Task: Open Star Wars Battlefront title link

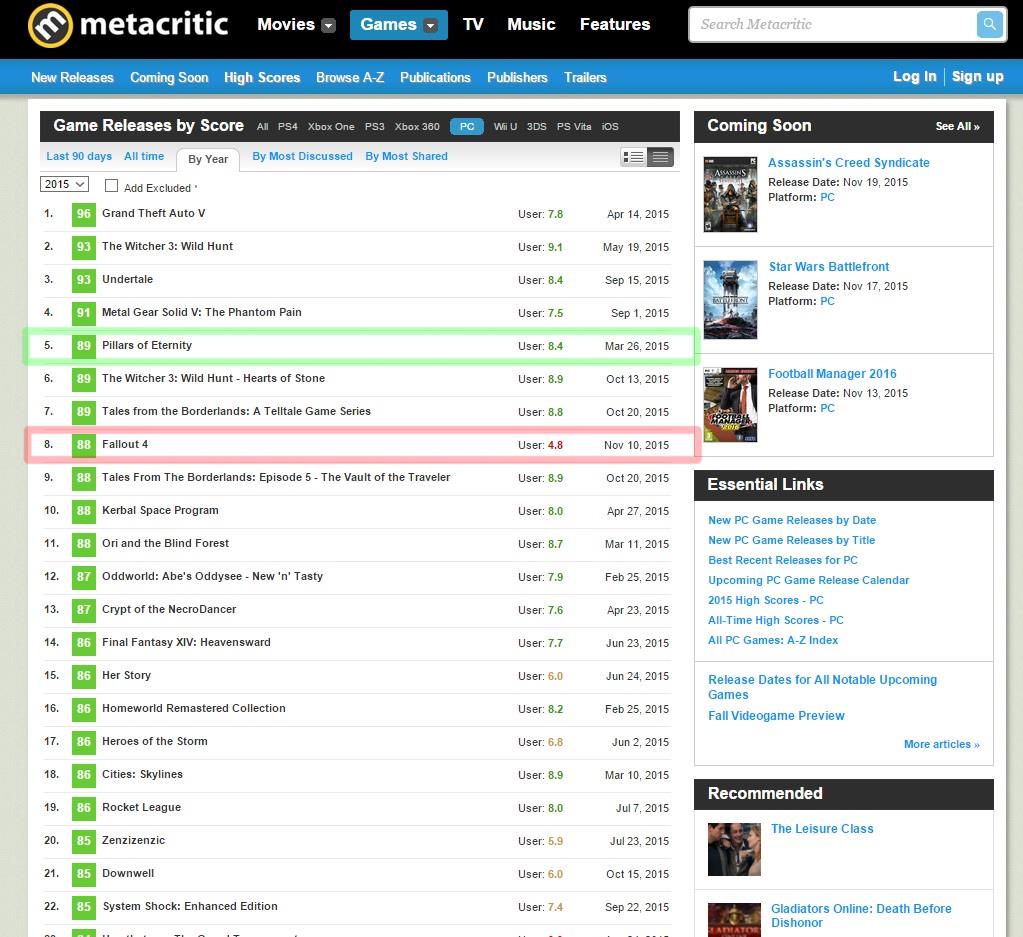Action: pos(829,267)
